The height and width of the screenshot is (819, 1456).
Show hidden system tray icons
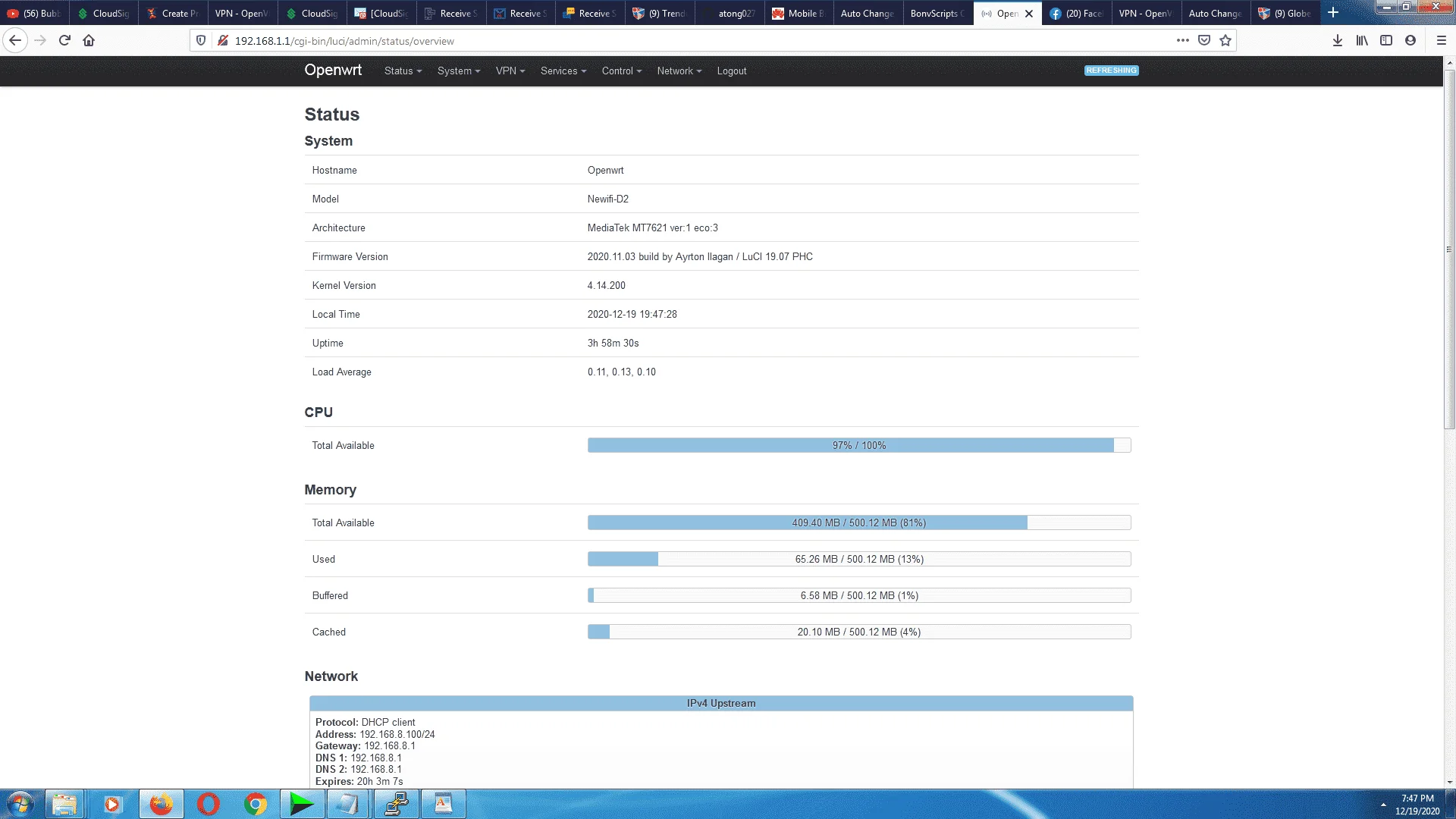click(1383, 804)
